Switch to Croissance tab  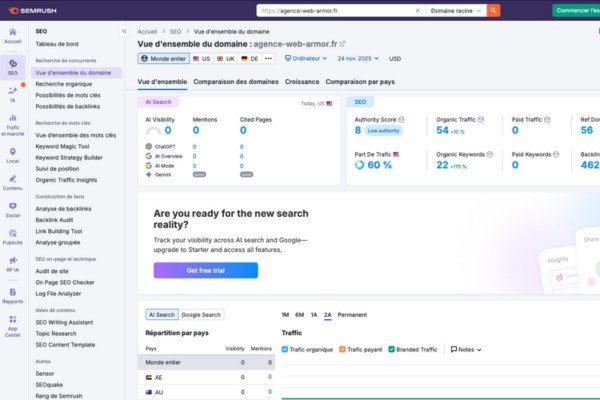(302, 82)
